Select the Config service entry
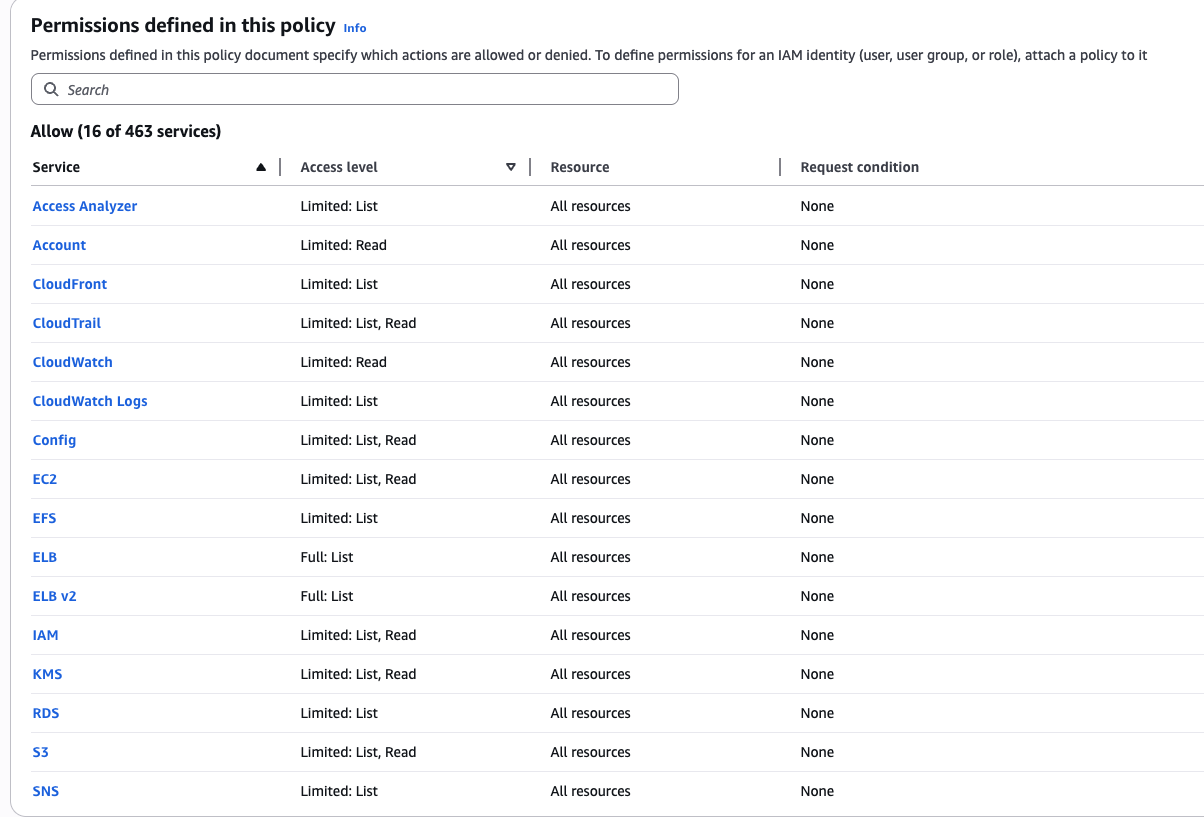The height and width of the screenshot is (817, 1204). 54,440
